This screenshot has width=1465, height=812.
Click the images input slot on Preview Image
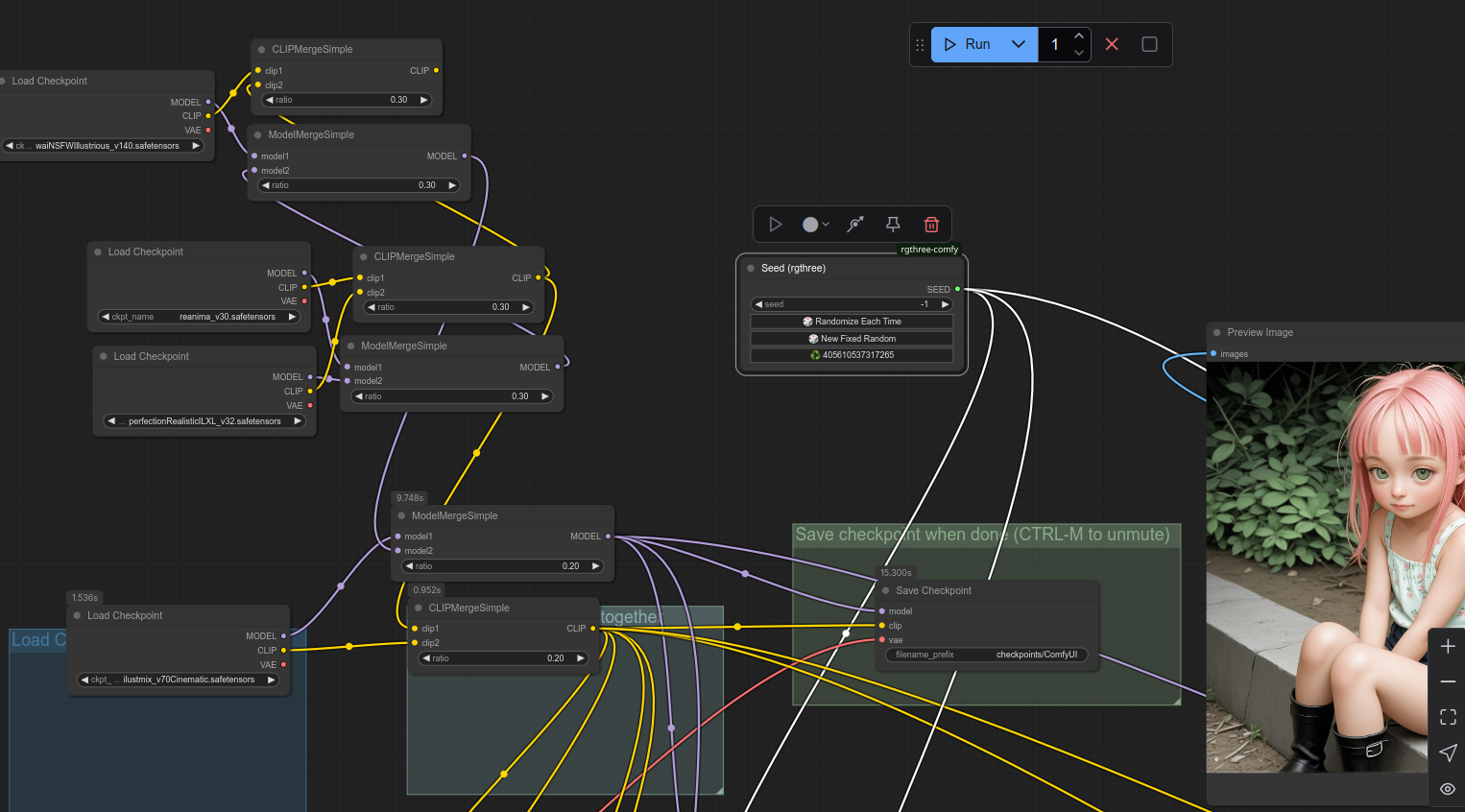[x=1213, y=353]
